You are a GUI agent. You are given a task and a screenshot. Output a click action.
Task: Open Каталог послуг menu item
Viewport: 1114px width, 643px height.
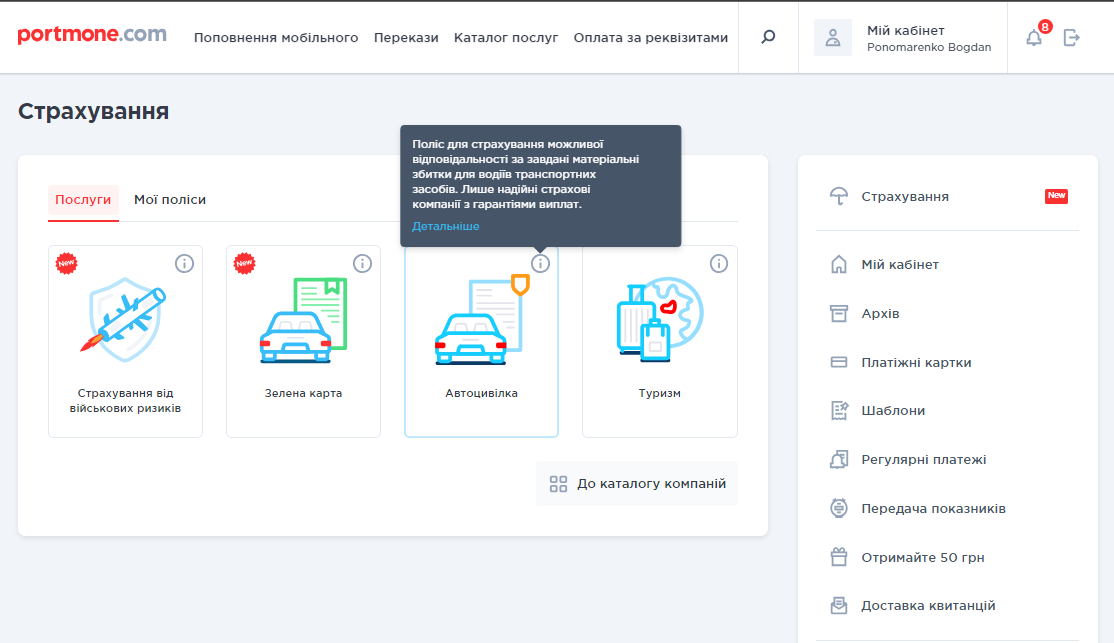tap(506, 38)
